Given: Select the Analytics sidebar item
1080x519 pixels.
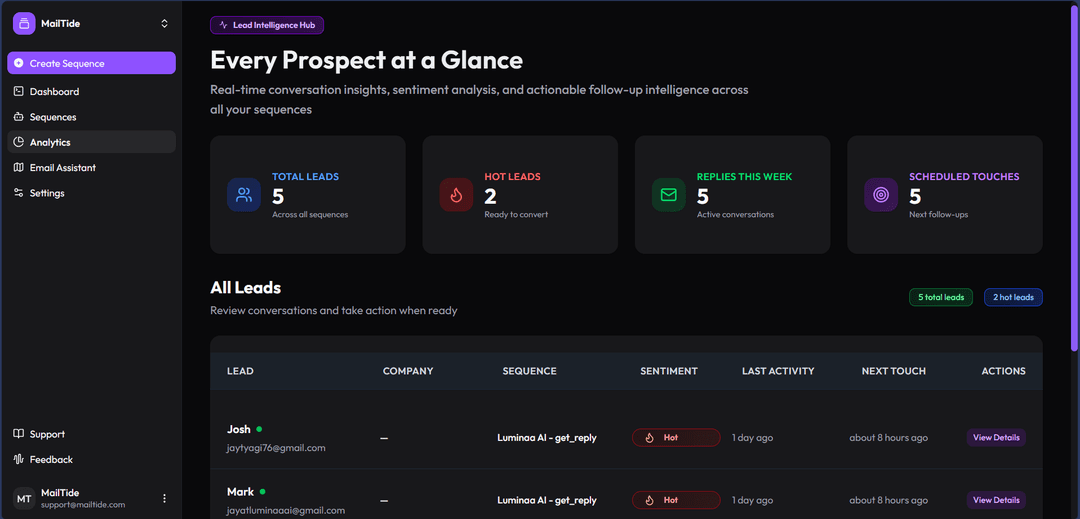Looking at the screenshot, I should [50, 143].
